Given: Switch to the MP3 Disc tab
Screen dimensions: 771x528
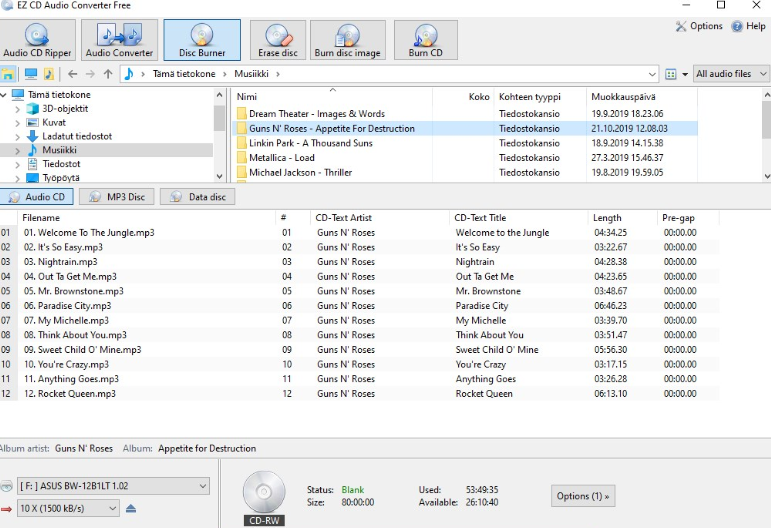Looking at the screenshot, I should 117,197.
